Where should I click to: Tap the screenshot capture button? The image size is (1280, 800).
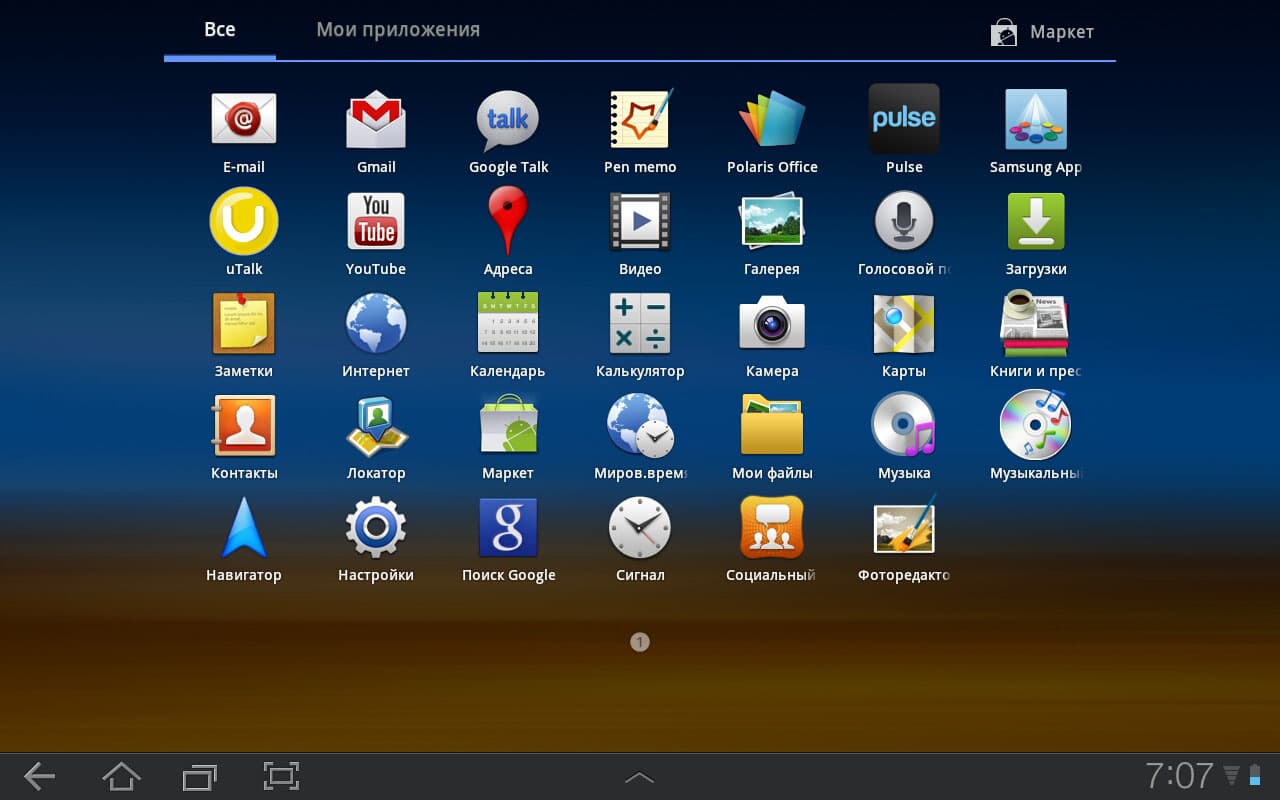click(281, 776)
